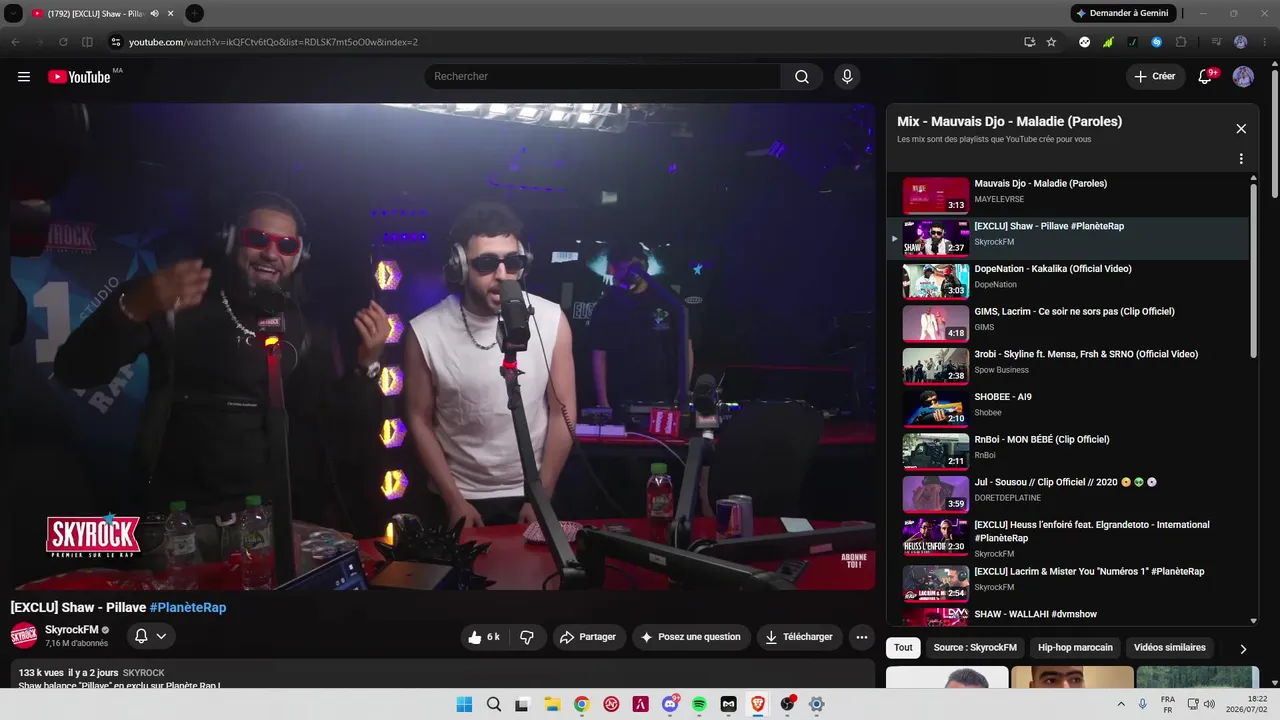Play SHOBEE - AI9 from the mix
1280x720 pixels.
[1068, 409]
